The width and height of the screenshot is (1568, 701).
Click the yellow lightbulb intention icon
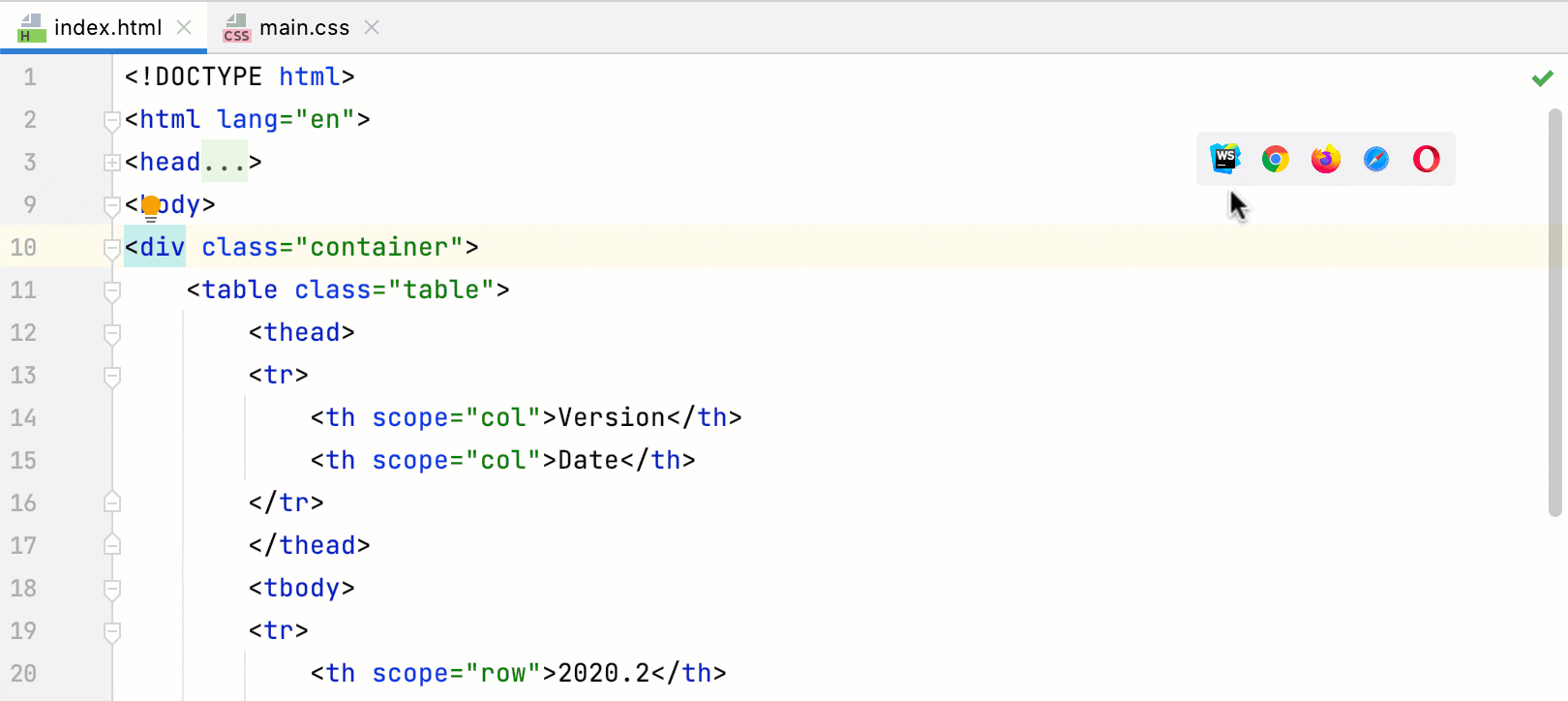[x=151, y=206]
